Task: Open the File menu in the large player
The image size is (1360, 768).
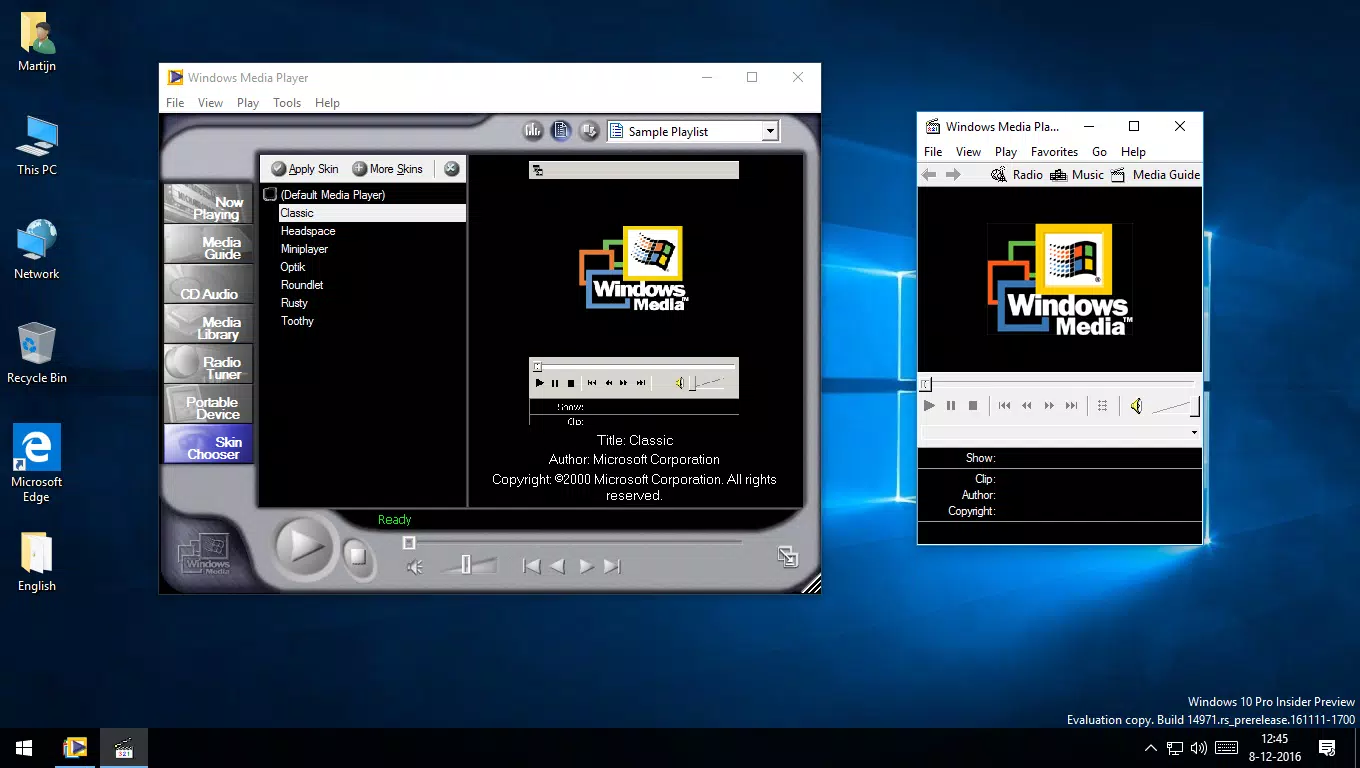Action: coord(175,103)
